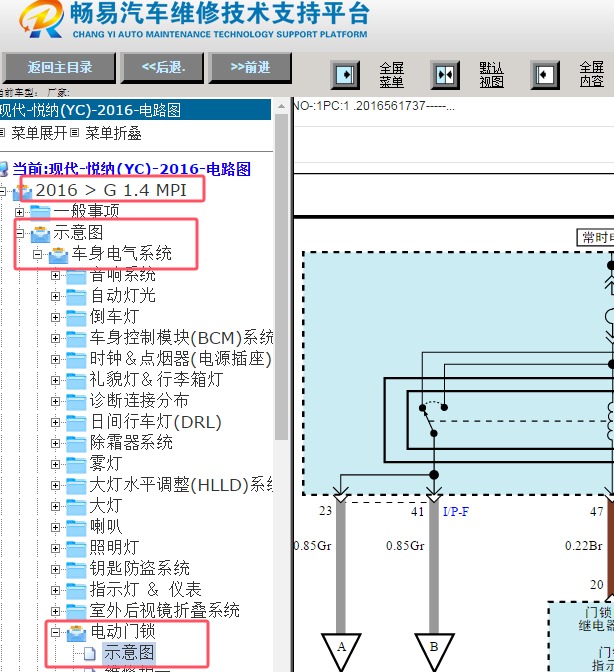Image resolution: width=614 pixels, height=672 pixels.
Task: Expand the 大灯水平调整(HLLD) folder
Action: coord(55,485)
